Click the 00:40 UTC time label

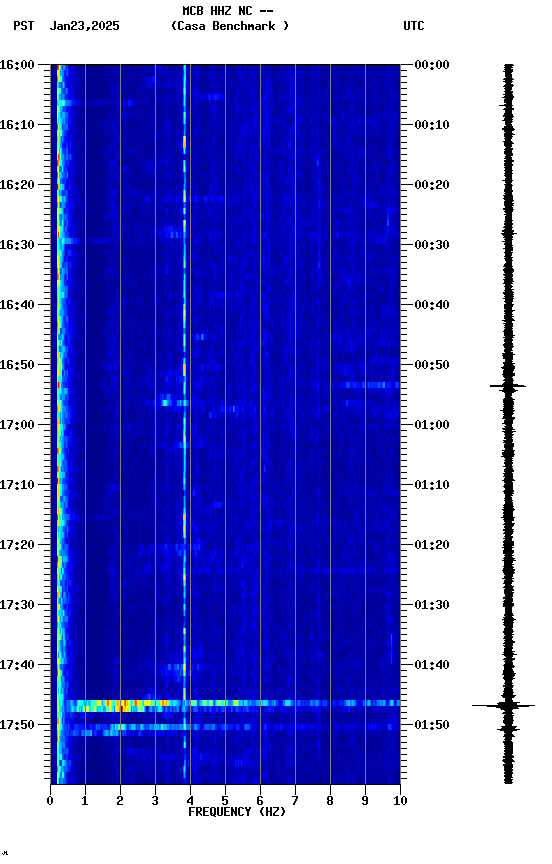(432, 305)
